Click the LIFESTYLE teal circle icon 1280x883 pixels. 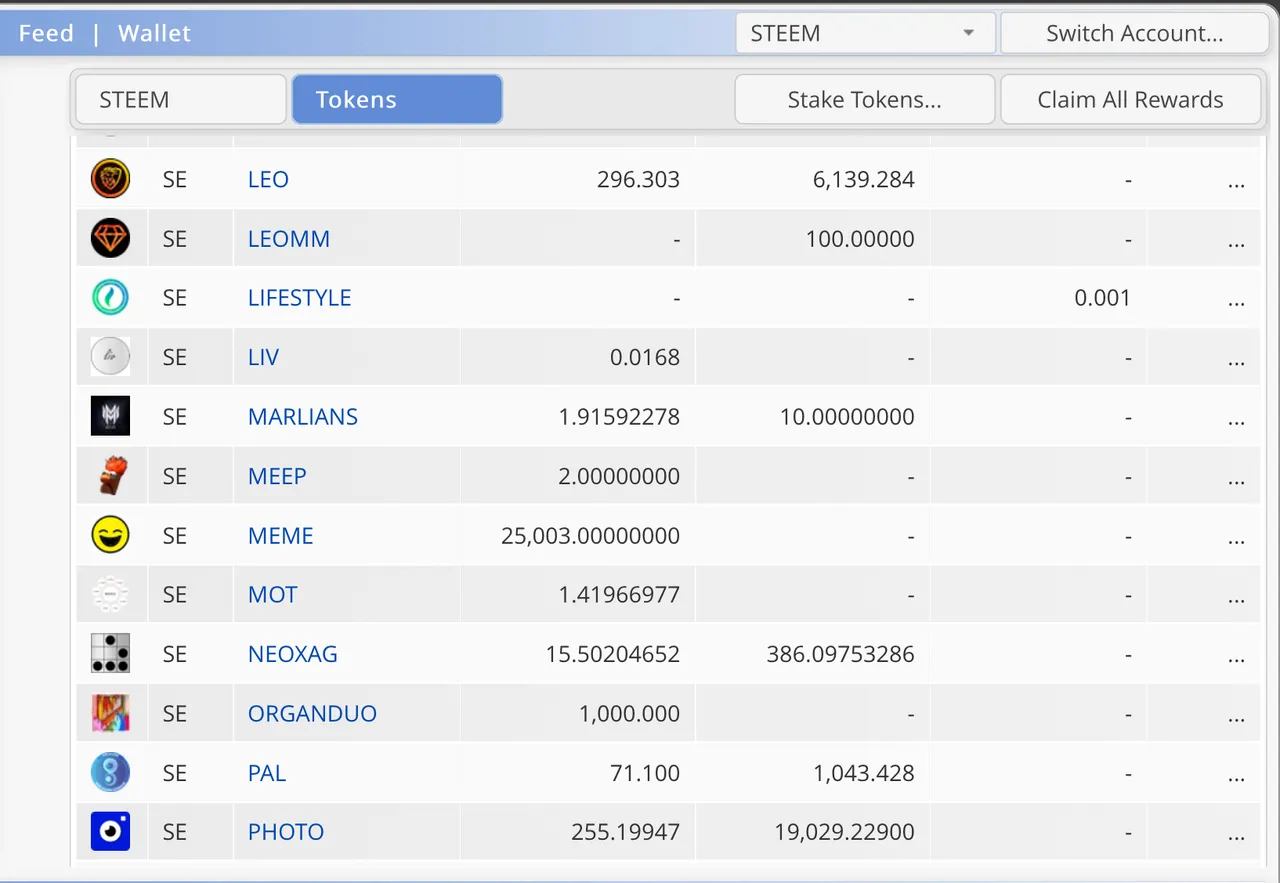click(x=110, y=297)
